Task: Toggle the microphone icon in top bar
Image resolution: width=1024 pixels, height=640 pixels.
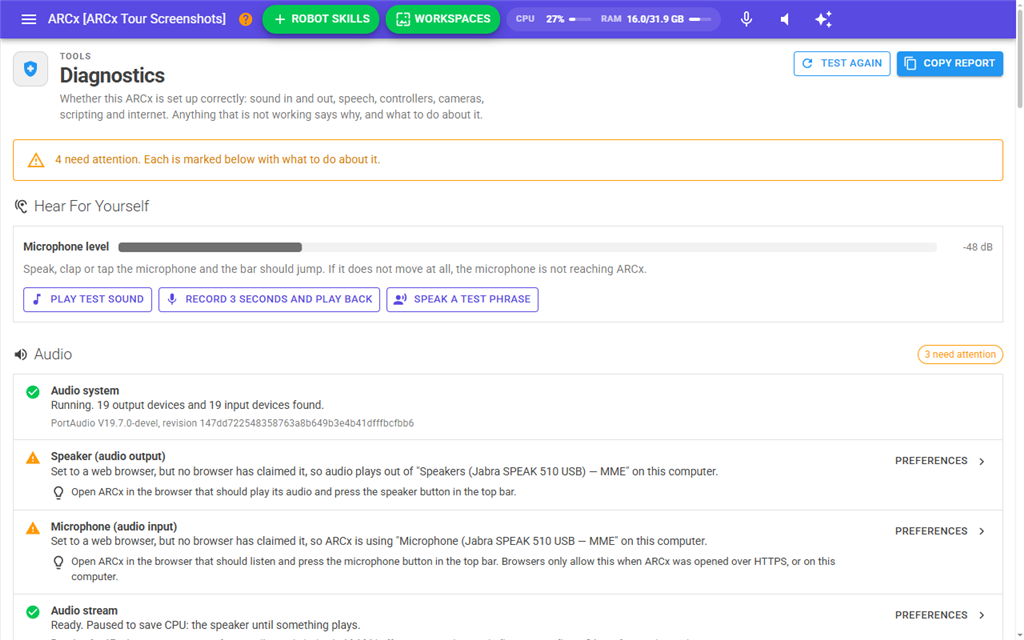Action: tap(746, 19)
